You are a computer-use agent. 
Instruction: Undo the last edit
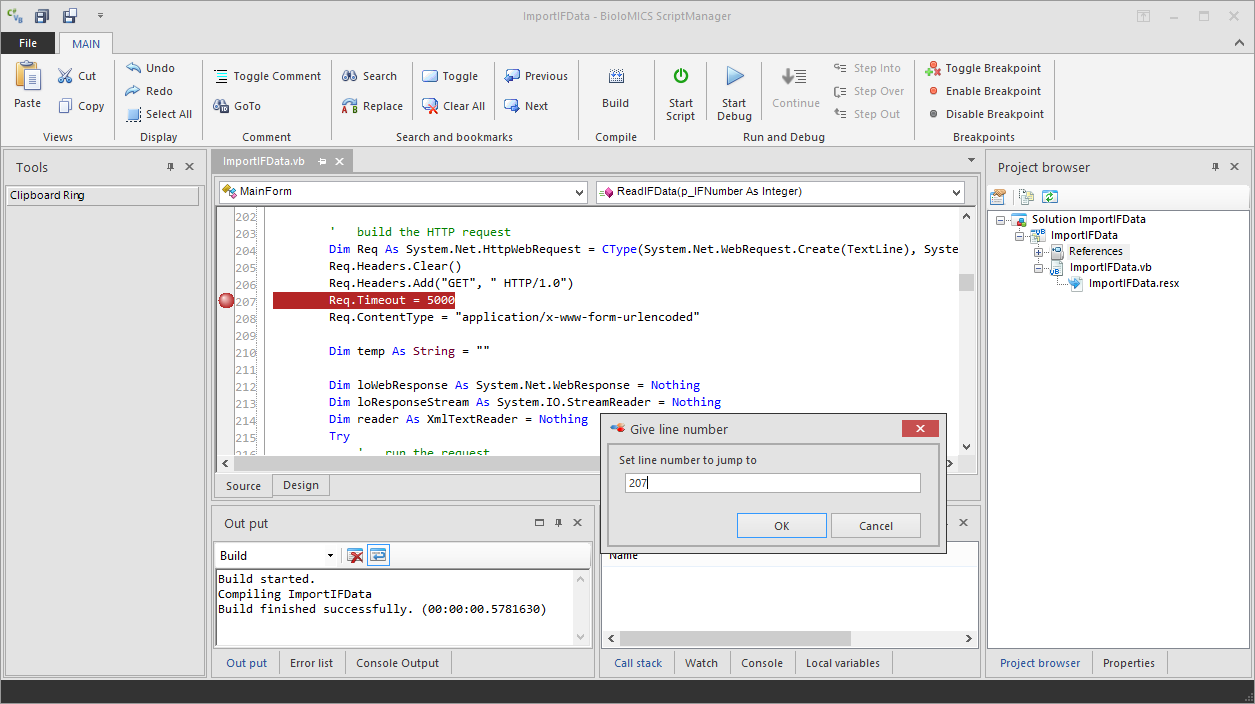pyautogui.click(x=150, y=68)
